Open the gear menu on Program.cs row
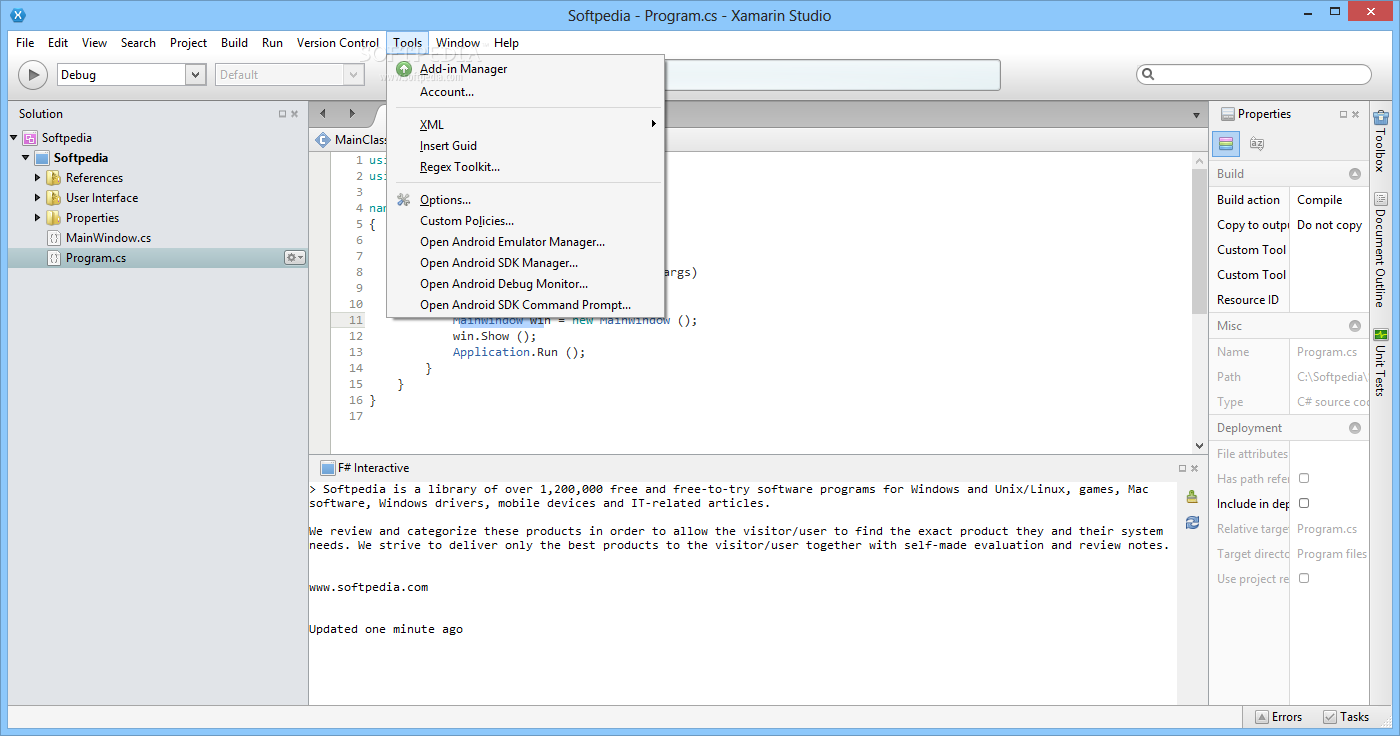 coord(295,258)
